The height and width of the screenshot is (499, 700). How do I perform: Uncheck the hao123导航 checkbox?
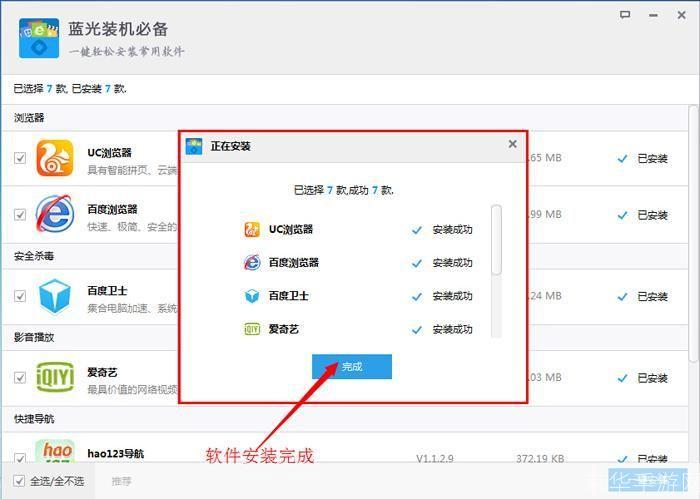click(20, 458)
